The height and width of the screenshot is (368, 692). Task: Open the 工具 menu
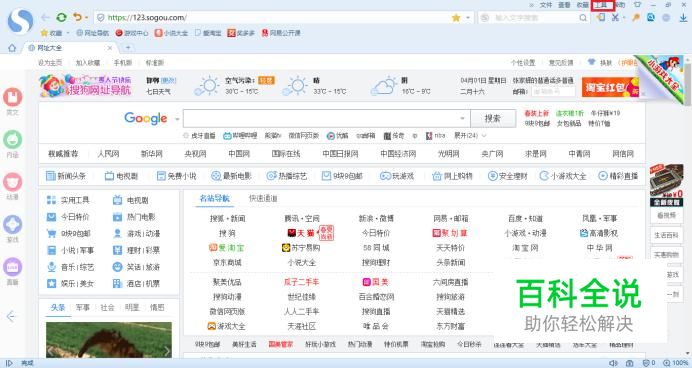pyautogui.click(x=601, y=5)
